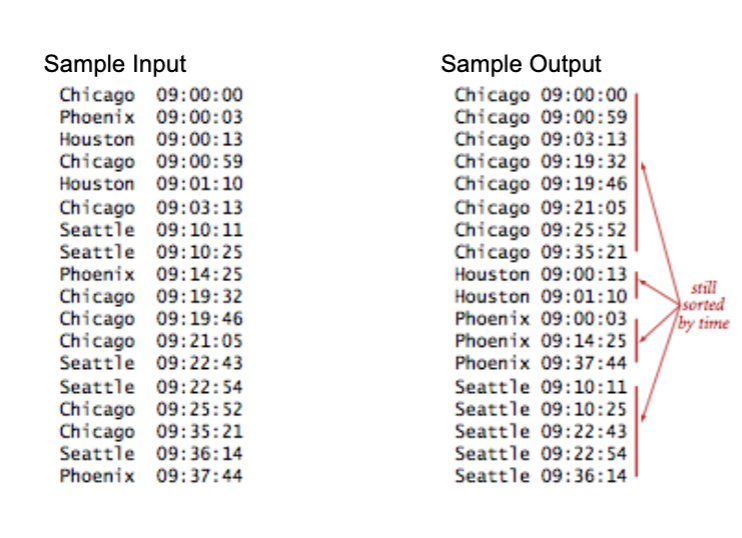Click output row Chicago 09:35:21
Screen dimensions: 742x538
tap(541, 252)
